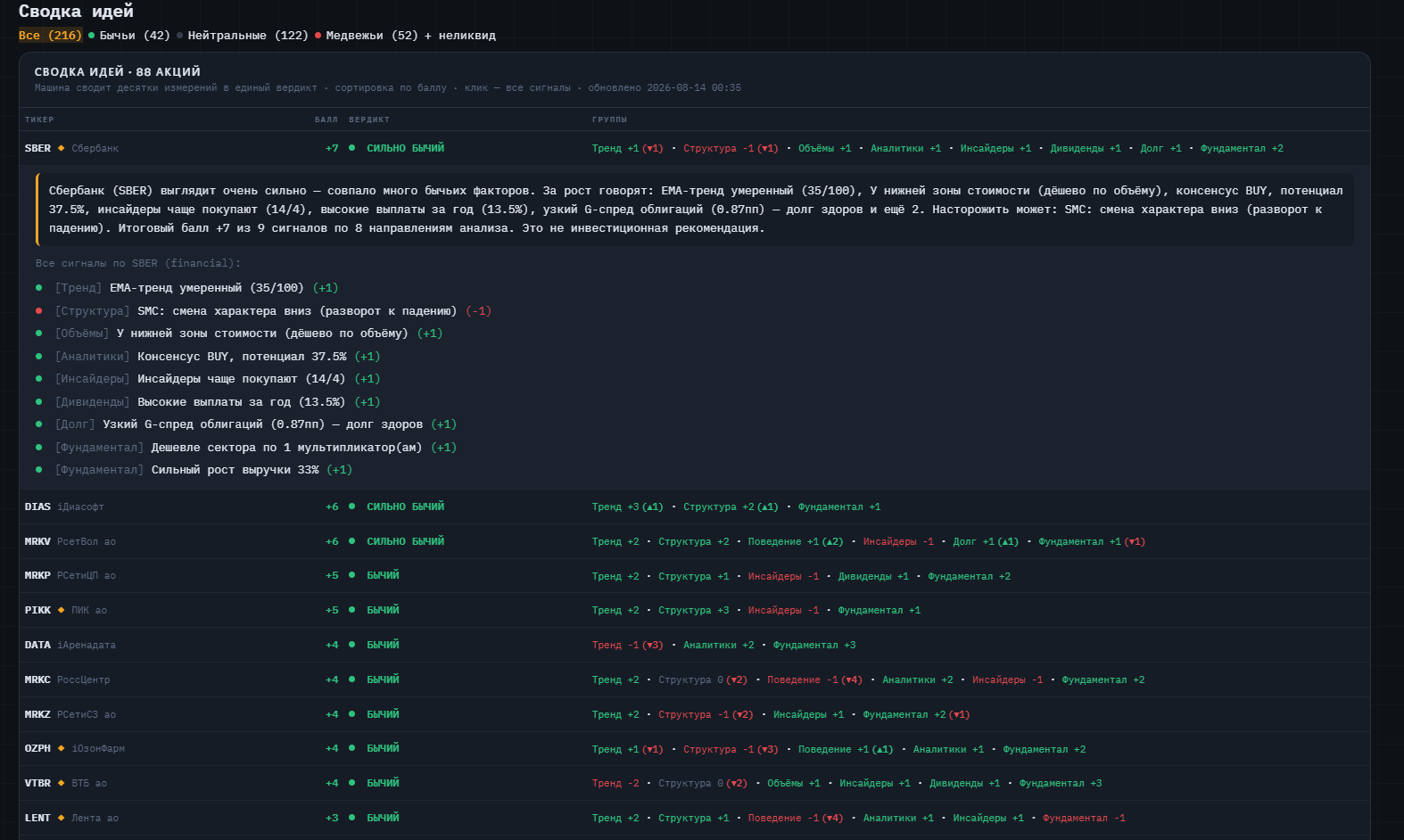The height and width of the screenshot is (840, 1404).
Task: Click 'Дивиденды +1' tag in SBER row
Action: point(1086,148)
